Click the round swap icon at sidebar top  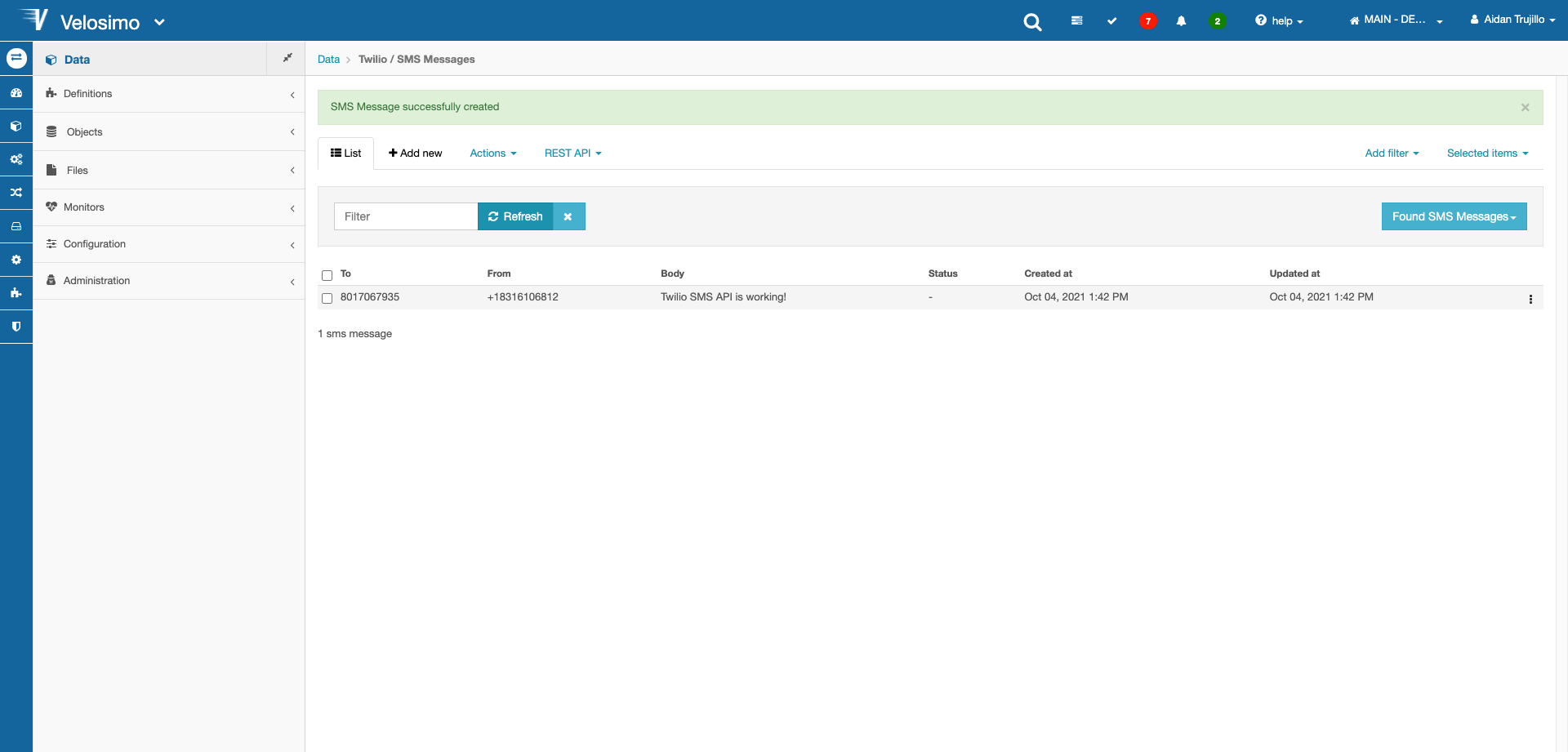[16, 58]
